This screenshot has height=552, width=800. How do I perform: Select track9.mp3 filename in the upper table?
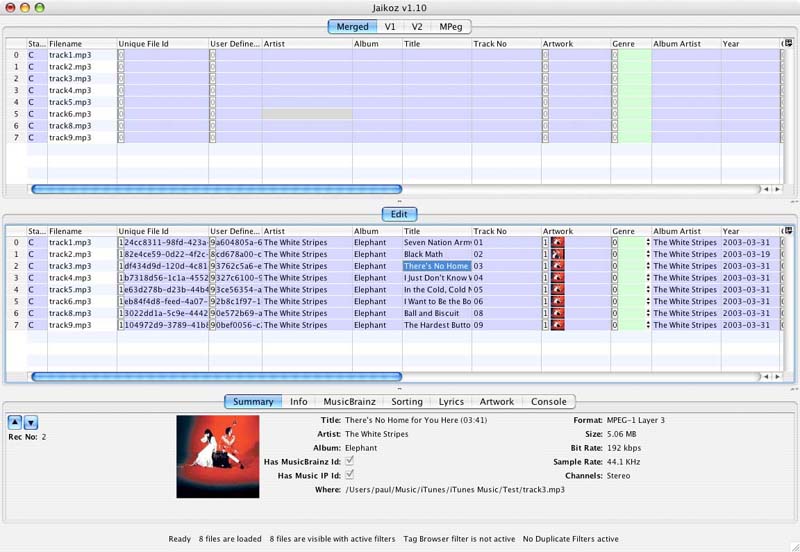(x=82, y=137)
